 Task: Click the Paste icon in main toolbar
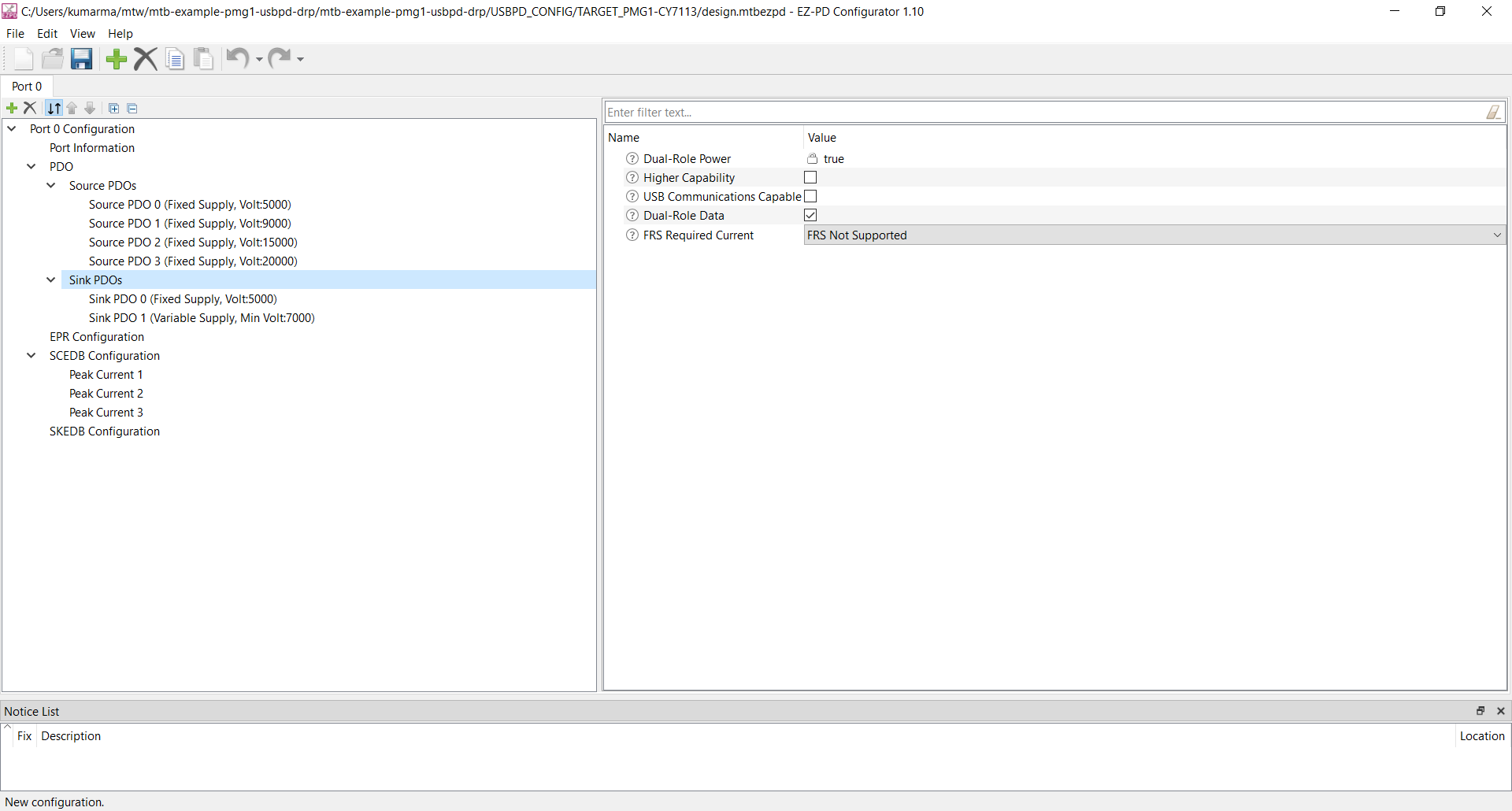coord(204,59)
